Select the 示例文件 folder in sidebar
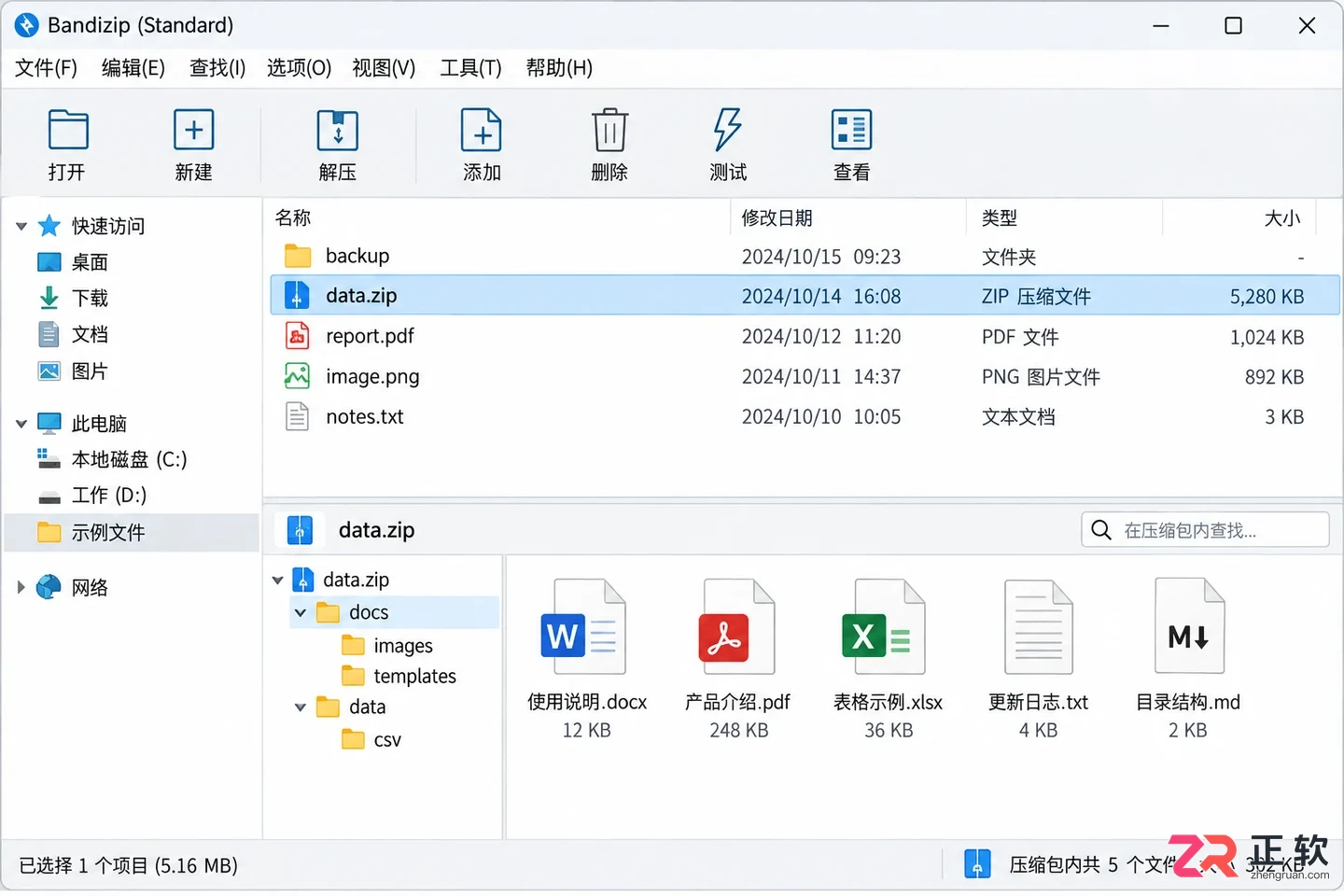 132,532
